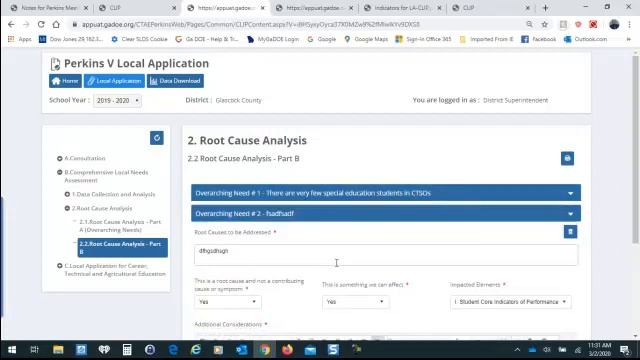Open the Skype for Business taskbar icon
The width and height of the screenshot is (640, 360).
pyautogui.click(x=333, y=350)
